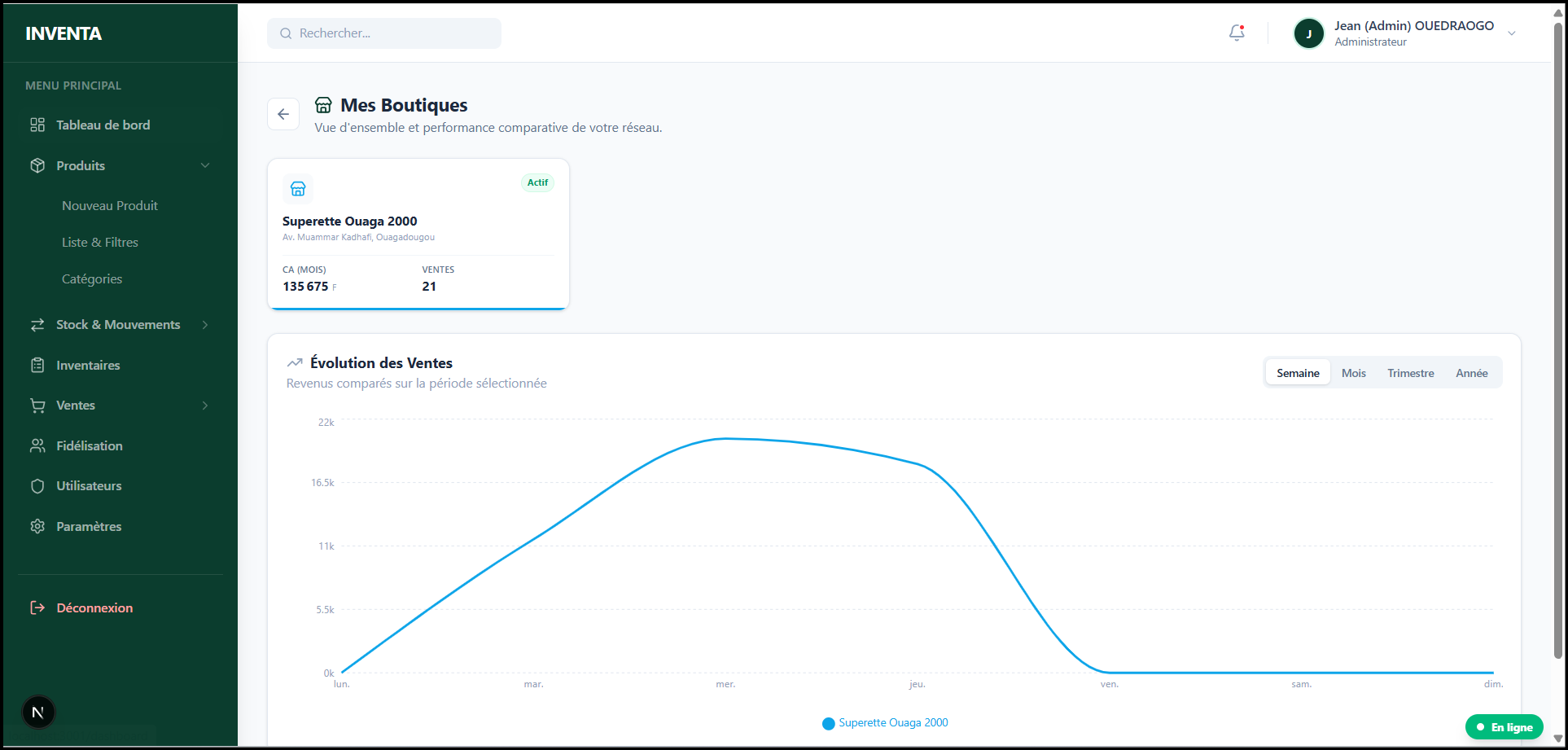Expand the Ventes submenu chevron
The width and height of the screenshot is (1568, 750).
click(205, 406)
